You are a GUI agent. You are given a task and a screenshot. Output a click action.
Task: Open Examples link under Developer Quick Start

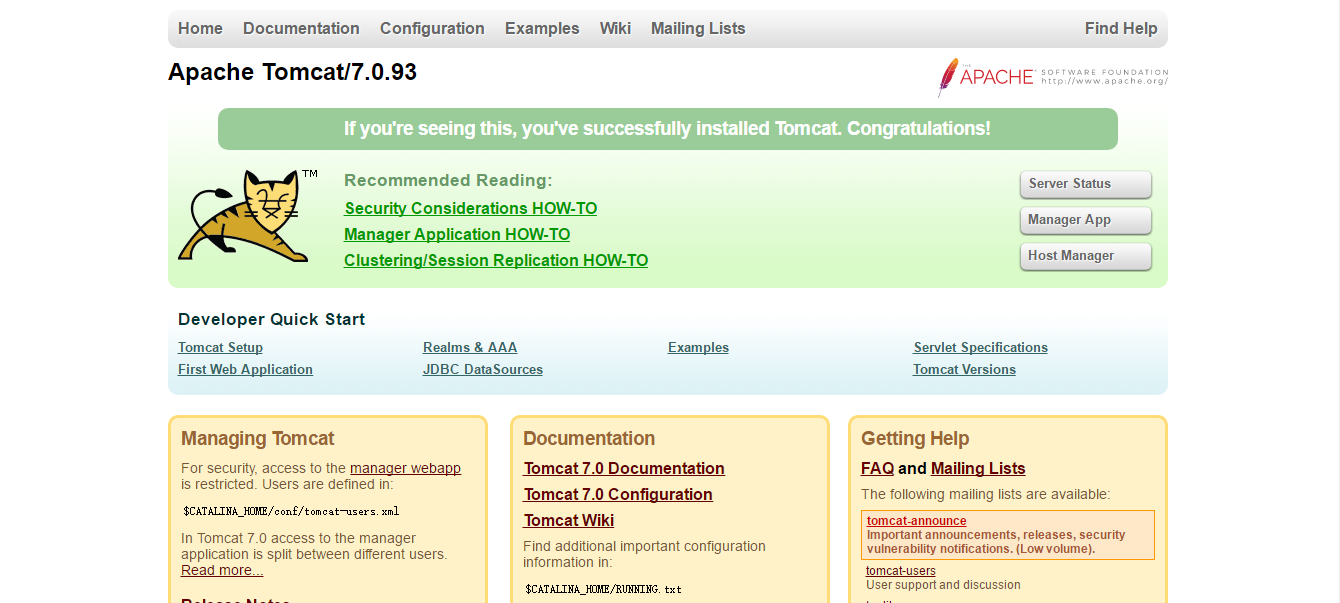pyautogui.click(x=698, y=348)
